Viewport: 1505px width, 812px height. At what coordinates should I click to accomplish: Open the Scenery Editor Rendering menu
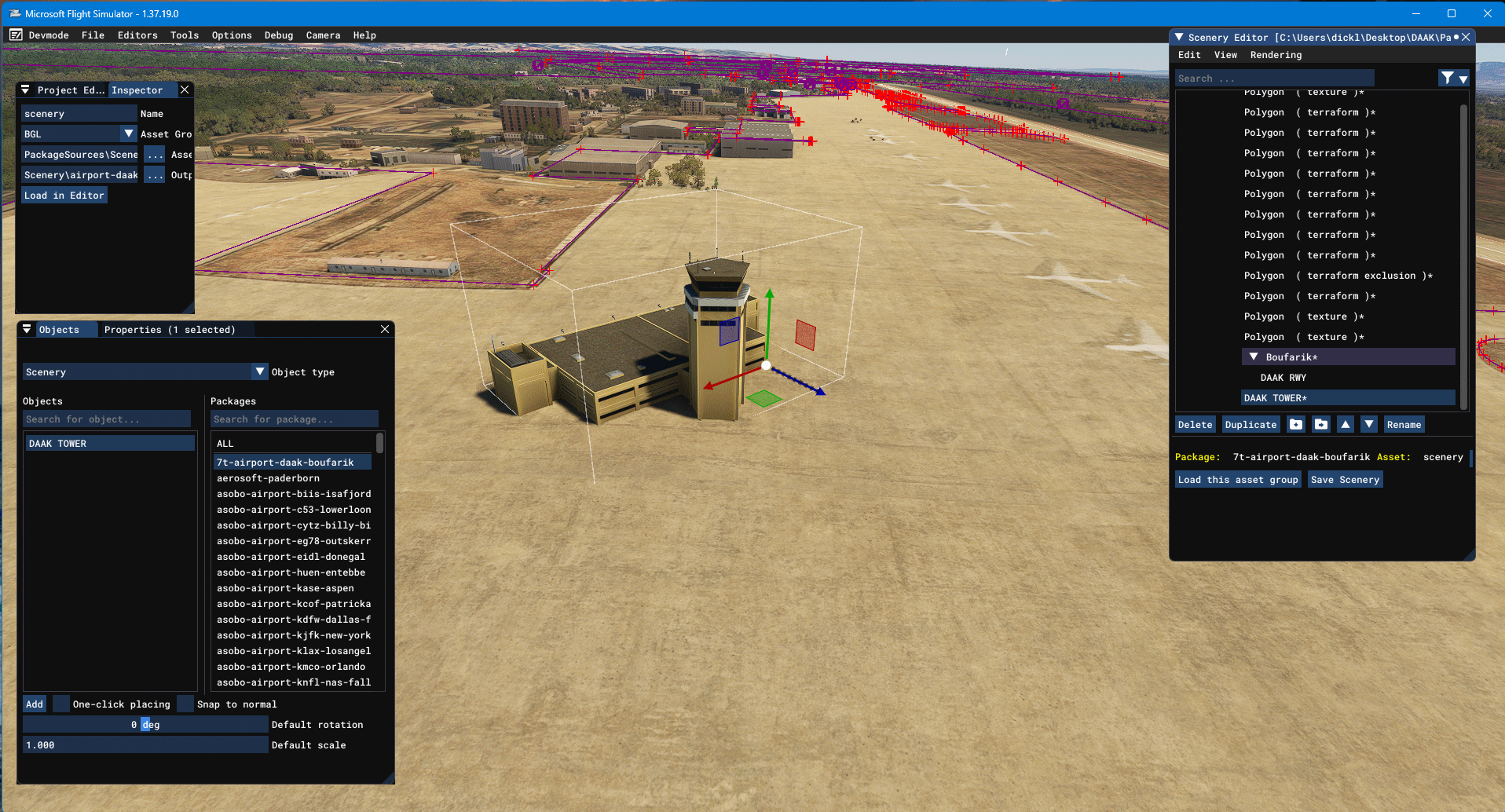tap(1276, 55)
